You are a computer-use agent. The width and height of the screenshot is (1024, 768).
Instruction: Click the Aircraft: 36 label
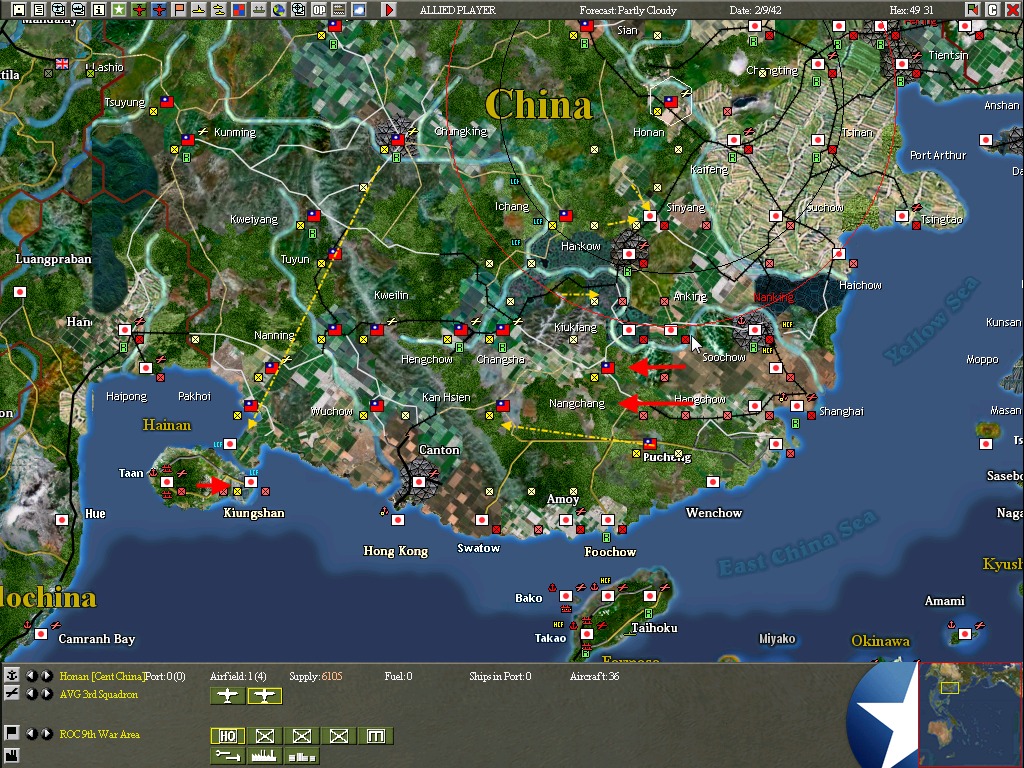594,676
